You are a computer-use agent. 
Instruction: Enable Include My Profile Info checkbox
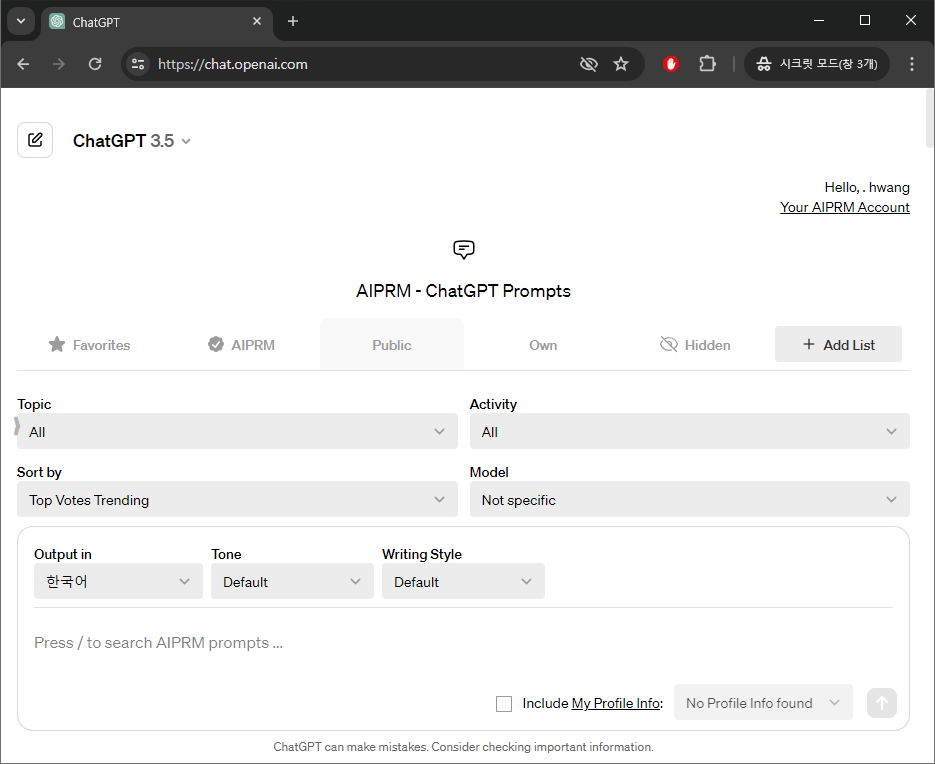(504, 704)
